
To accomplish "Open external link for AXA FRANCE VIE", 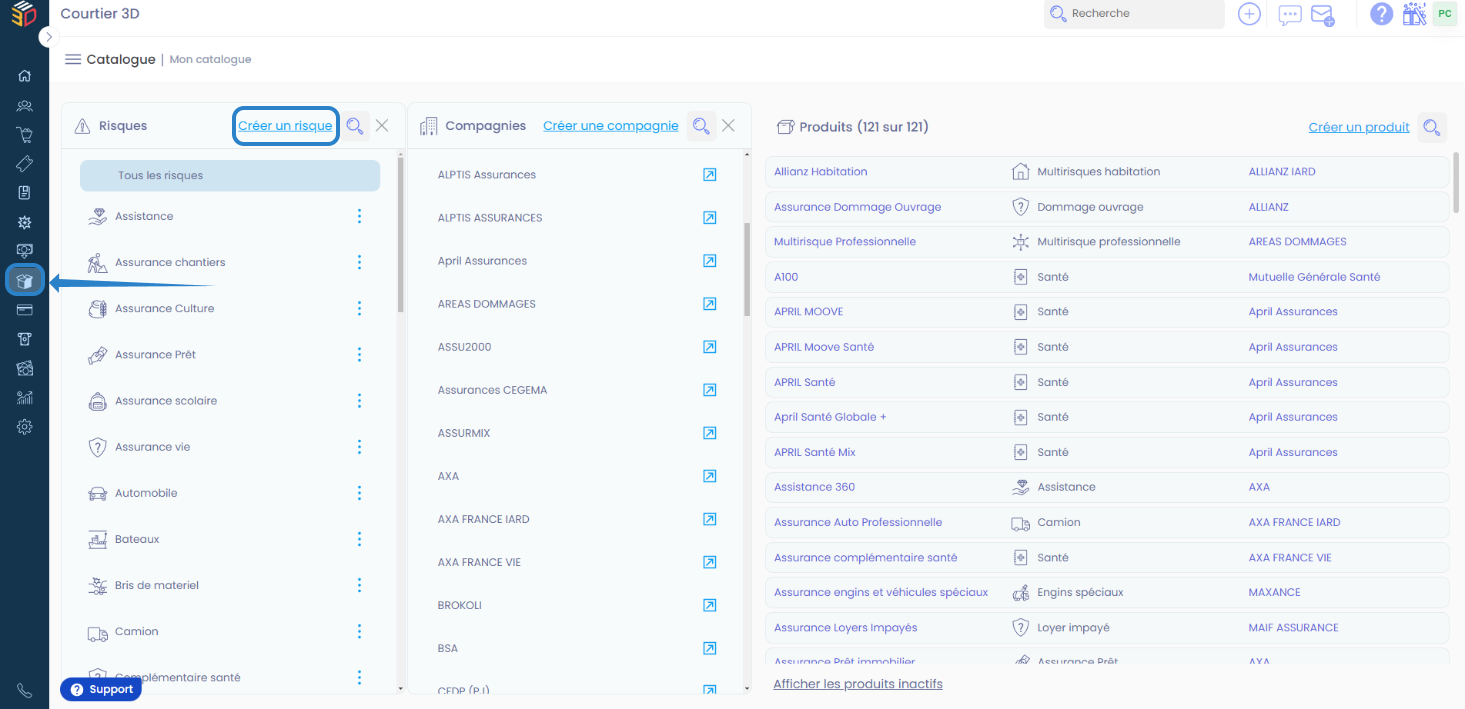I will pyautogui.click(x=709, y=562).
